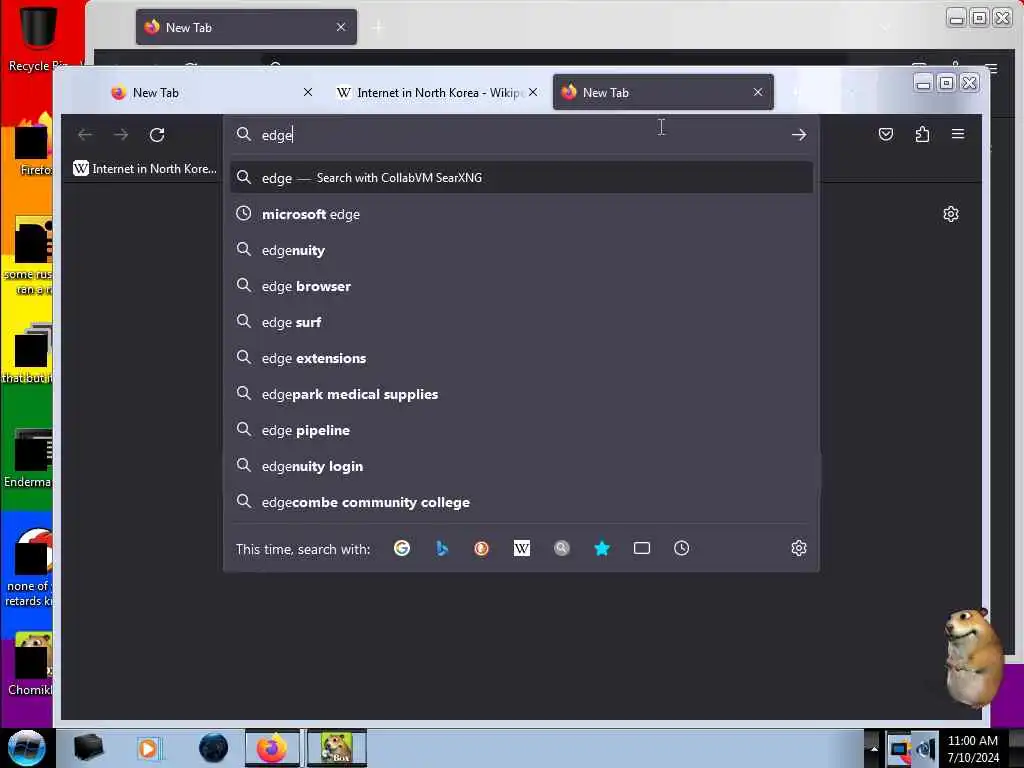
Task: Open Chomik desktop shortcut
Action: (29, 664)
